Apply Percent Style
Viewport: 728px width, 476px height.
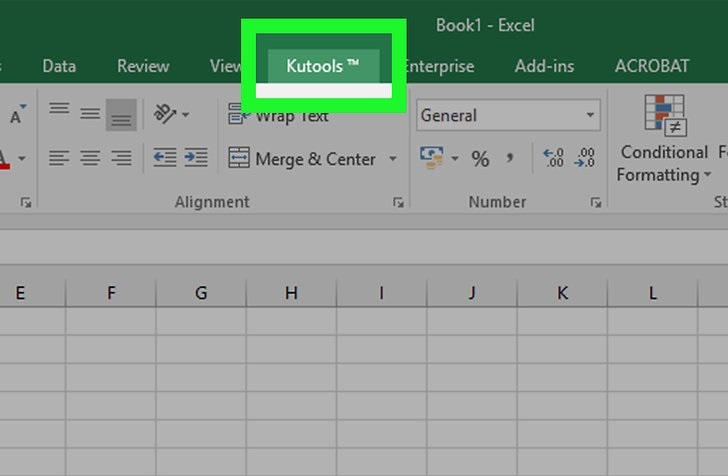click(x=480, y=159)
